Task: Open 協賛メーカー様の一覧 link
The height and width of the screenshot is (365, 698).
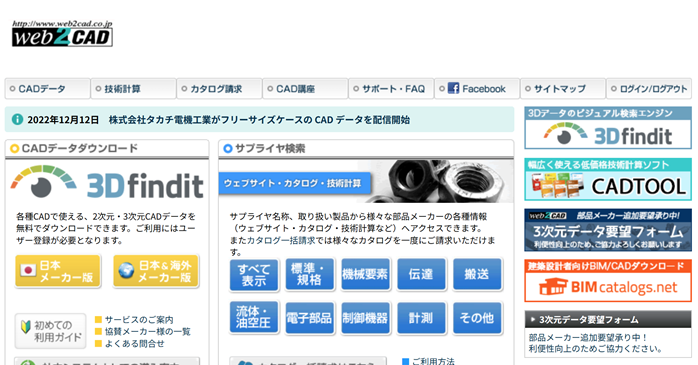Action: [x=147, y=332]
